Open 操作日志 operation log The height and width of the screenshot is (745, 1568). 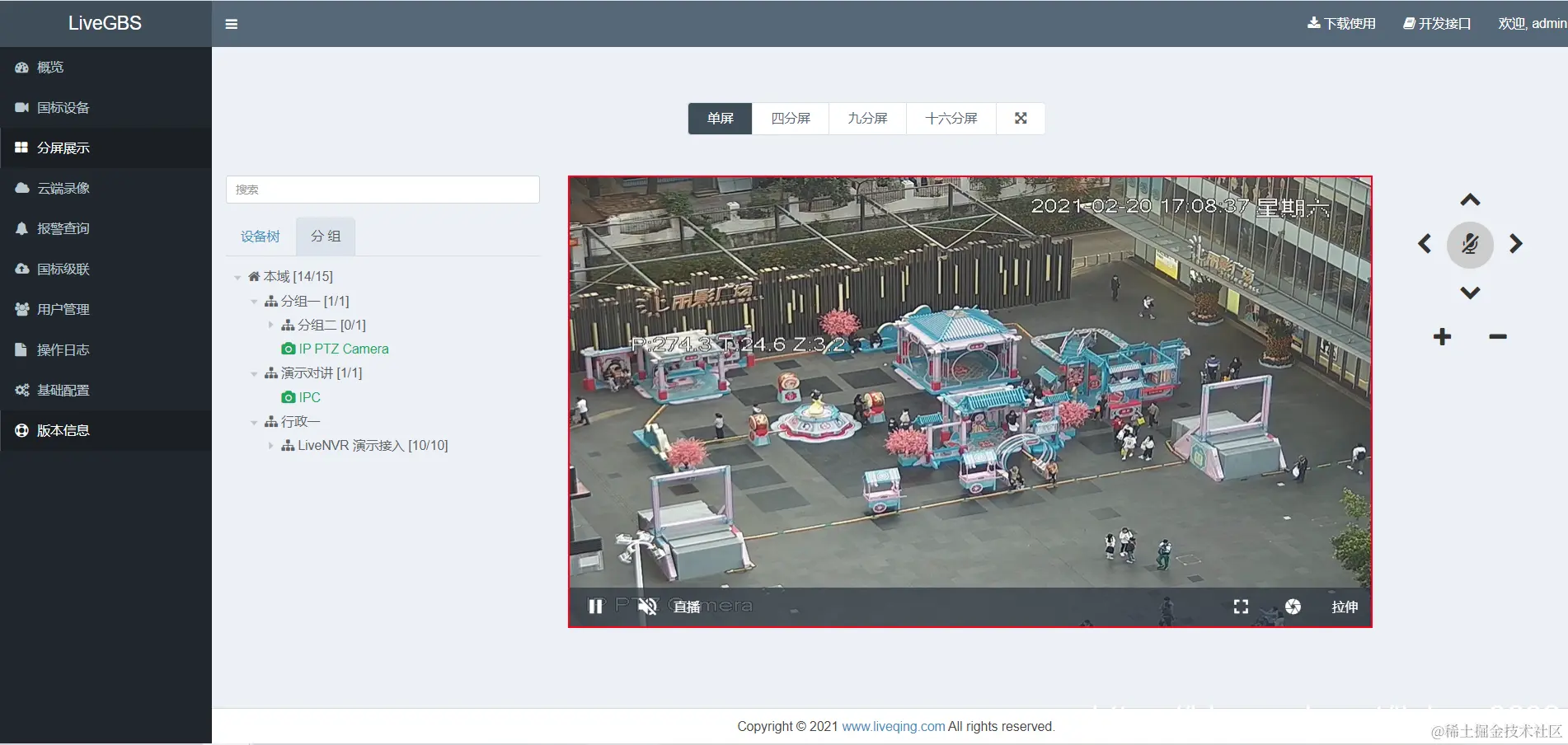click(106, 350)
